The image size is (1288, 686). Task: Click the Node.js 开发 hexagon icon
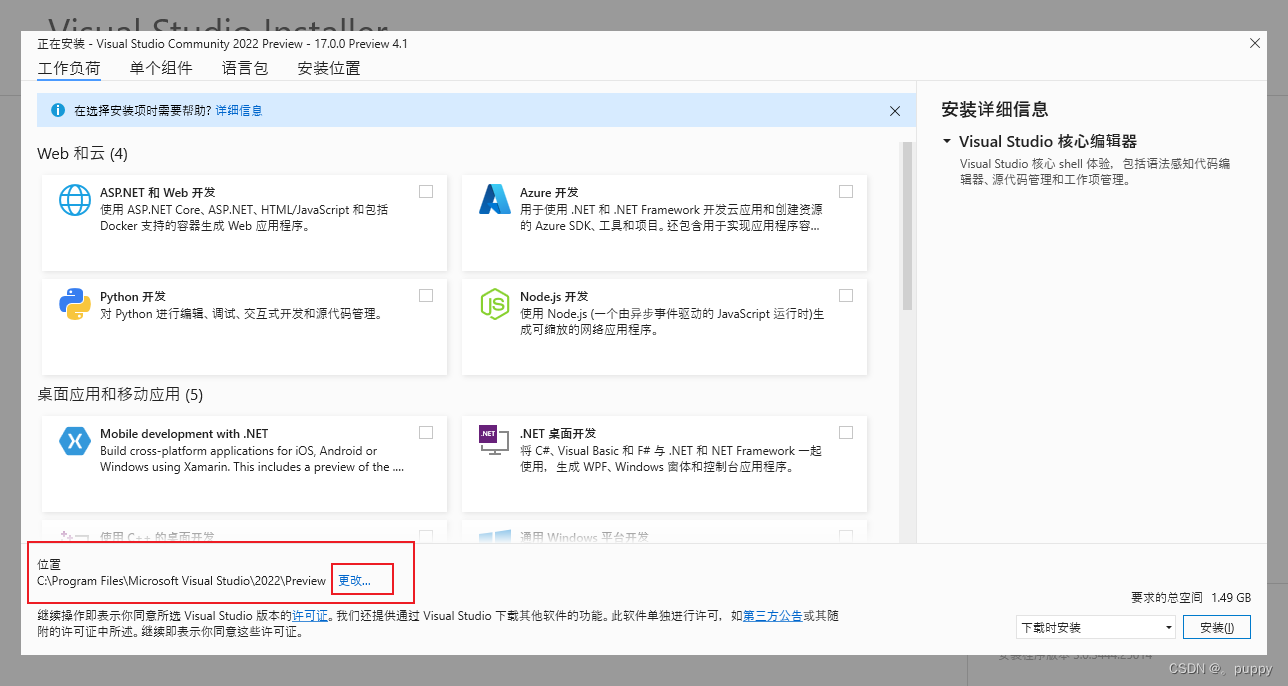click(495, 304)
